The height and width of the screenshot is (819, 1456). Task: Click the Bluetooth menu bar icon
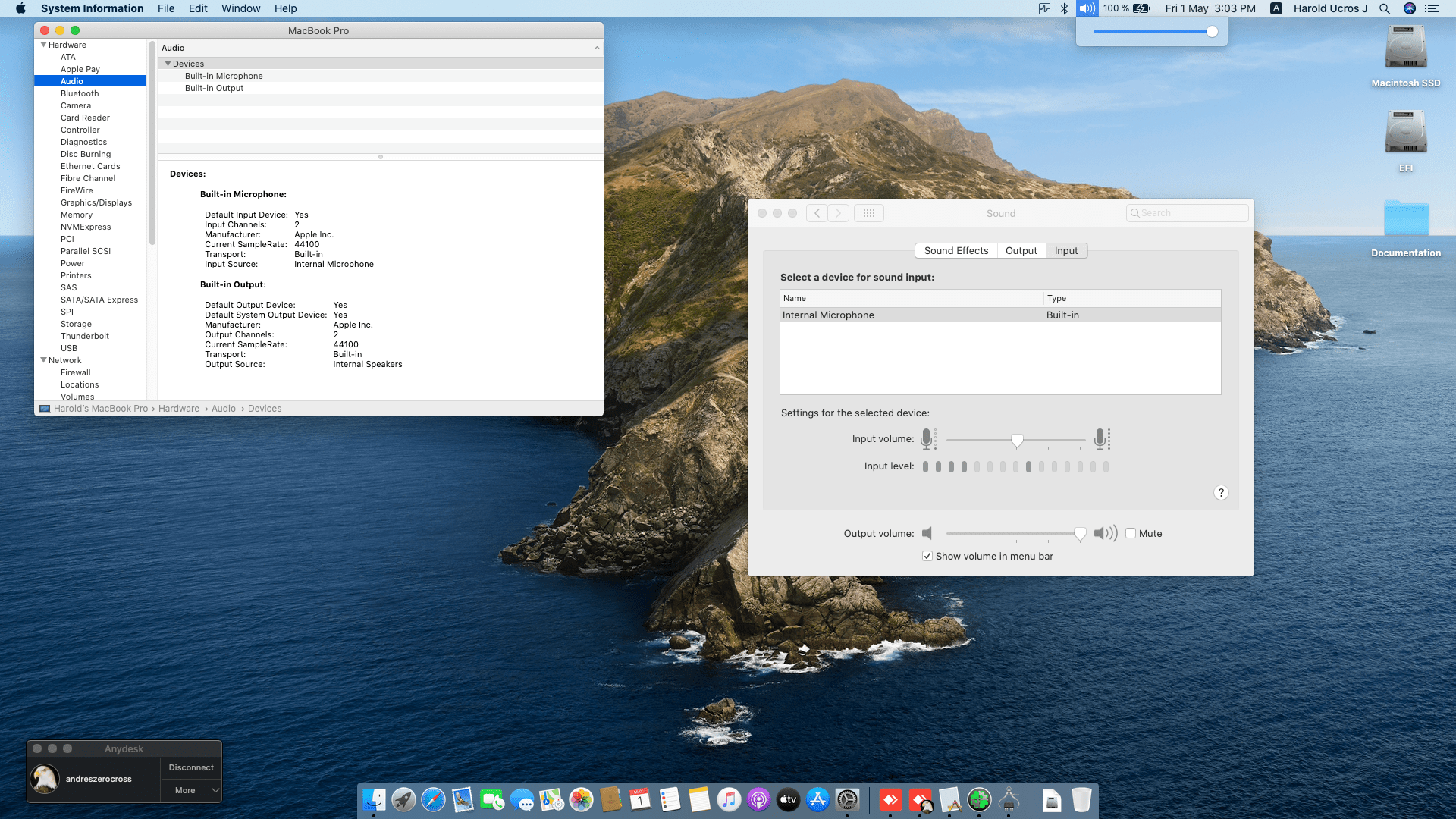tap(1064, 8)
